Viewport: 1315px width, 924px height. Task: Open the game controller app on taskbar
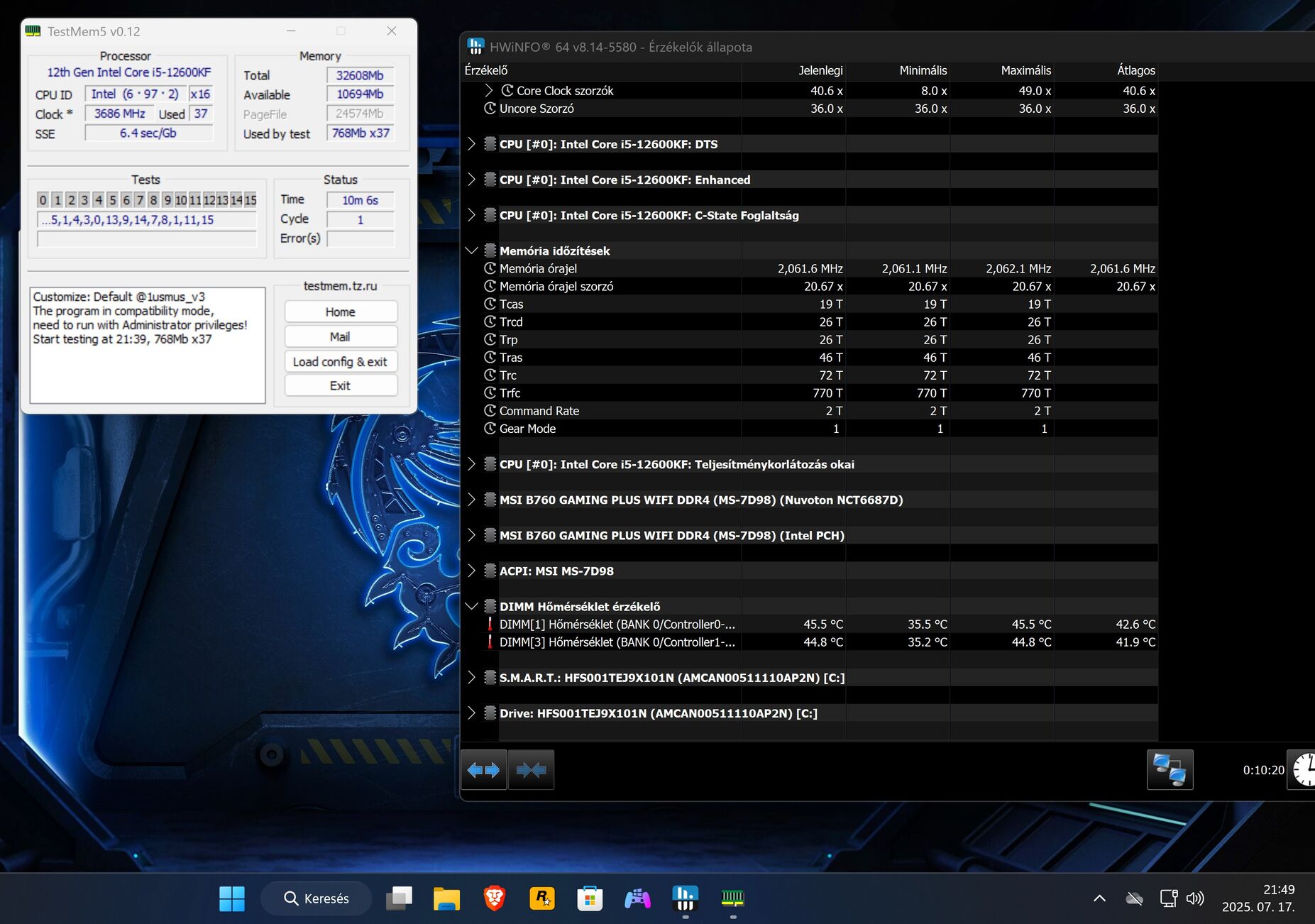637,898
